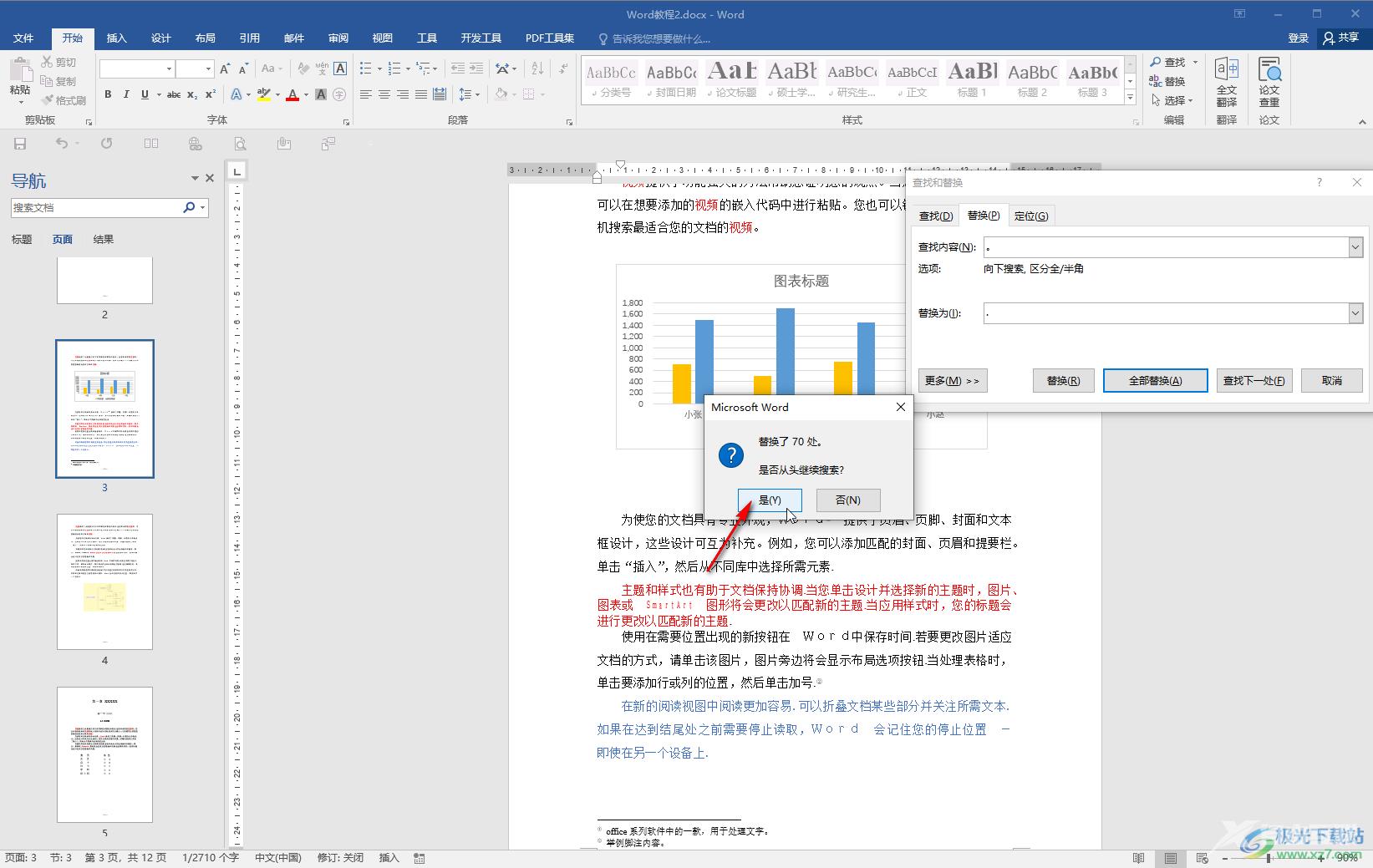
Task: Align text right in paragraph group
Action: coord(403,94)
